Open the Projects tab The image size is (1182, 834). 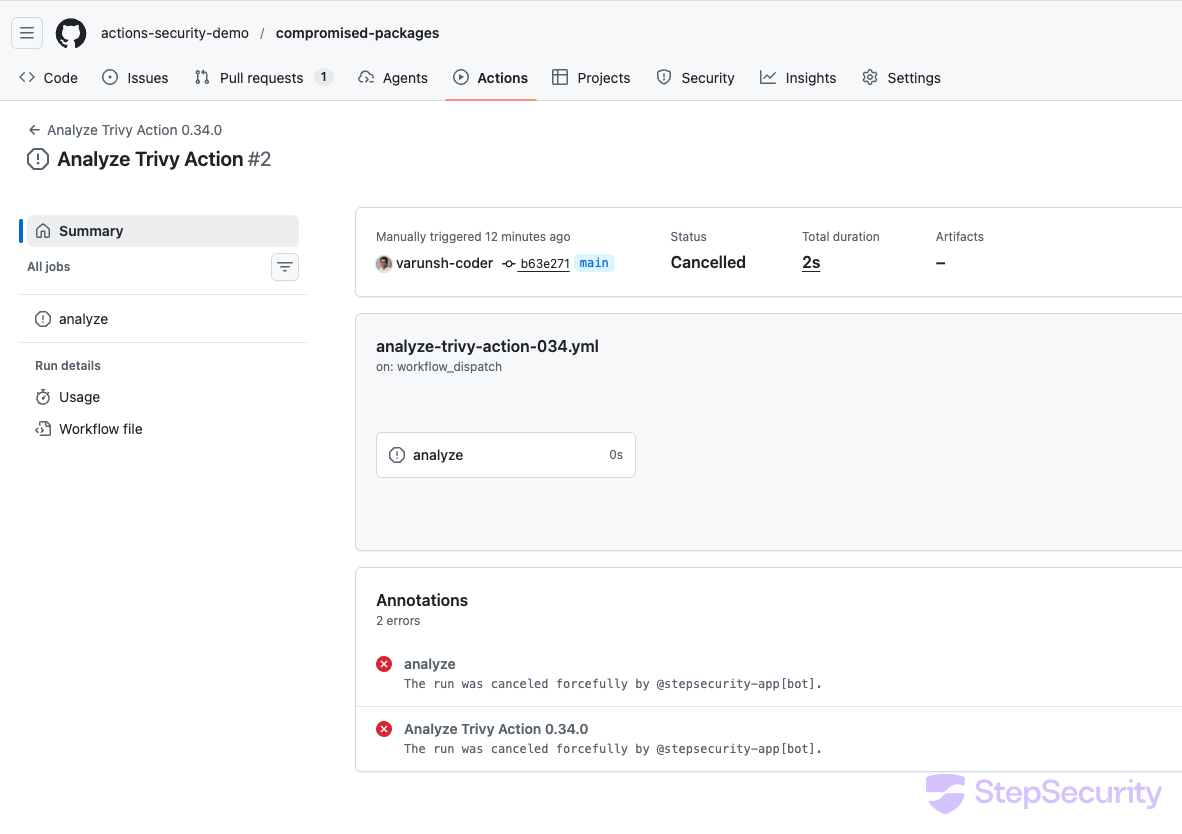pyautogui.click(x=591, y=78)
